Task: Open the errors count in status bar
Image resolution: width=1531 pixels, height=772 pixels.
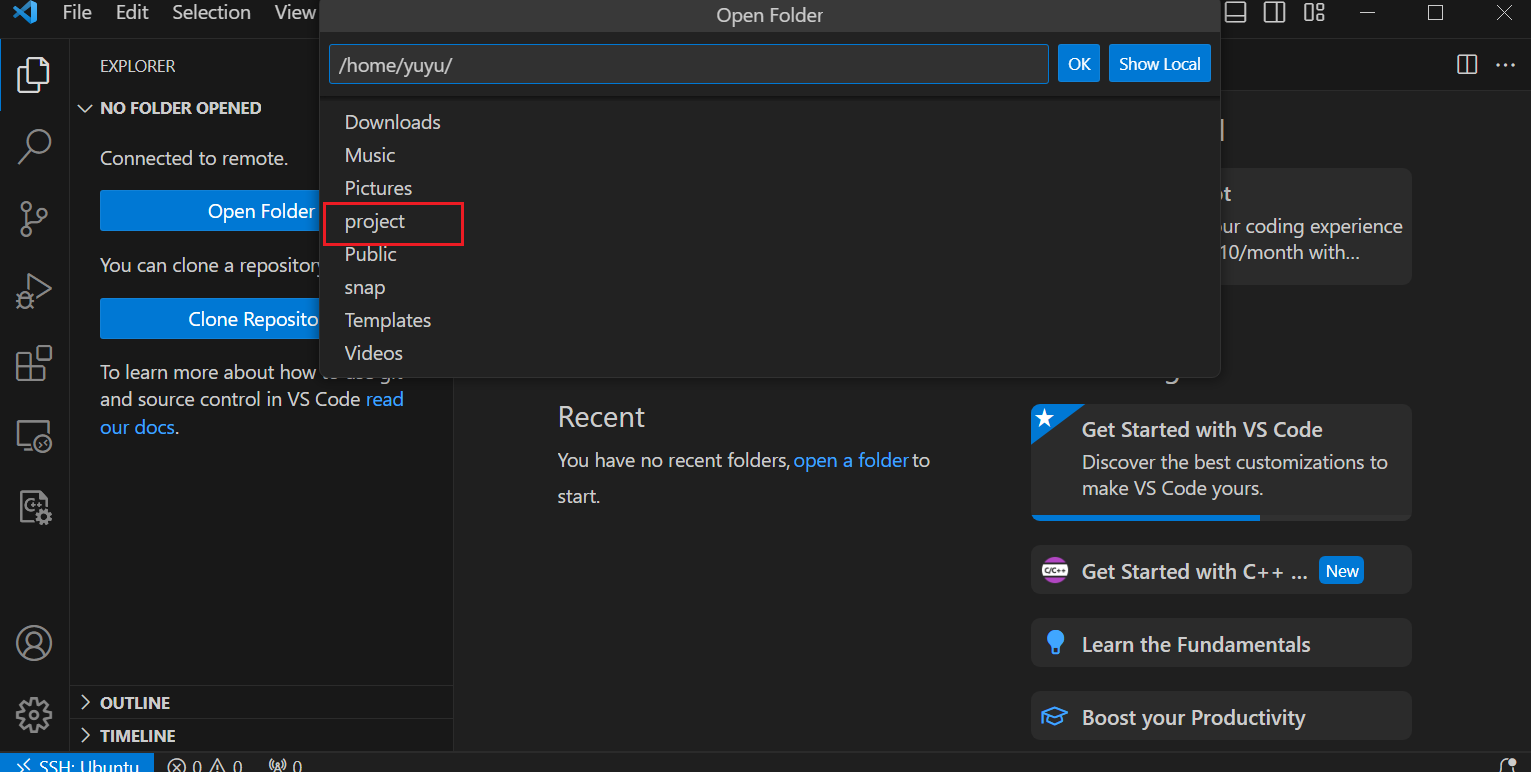Action: tap(185, 766)
